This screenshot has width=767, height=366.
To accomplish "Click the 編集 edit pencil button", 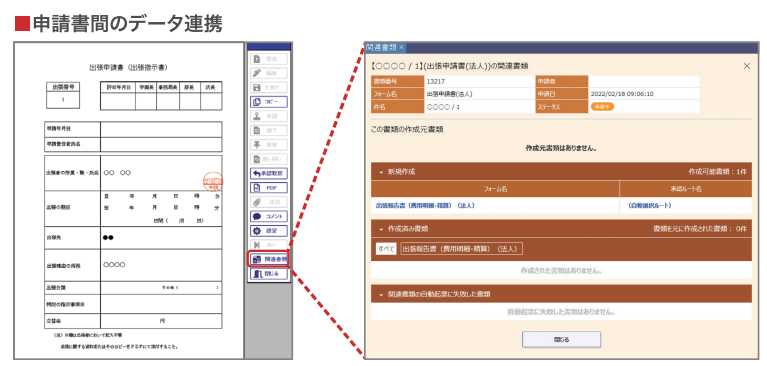I will coord(269,73).
